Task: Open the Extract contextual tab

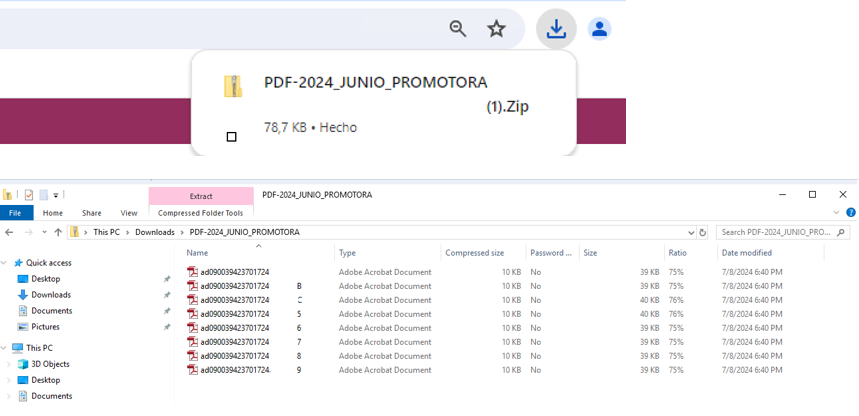Action: tap(201, 196)
